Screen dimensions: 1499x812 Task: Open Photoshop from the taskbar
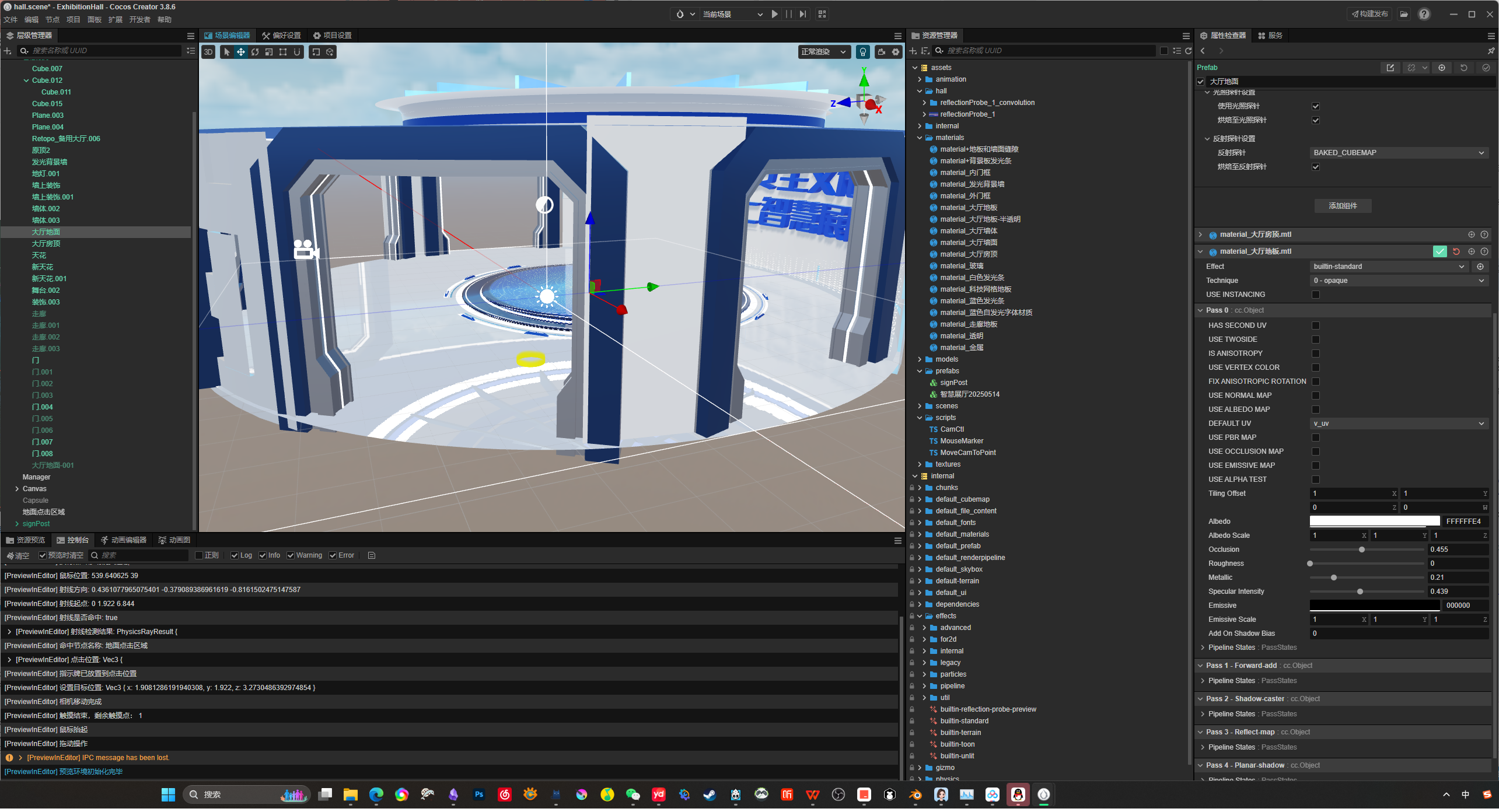pyautogui.click(x=478, y=794)
